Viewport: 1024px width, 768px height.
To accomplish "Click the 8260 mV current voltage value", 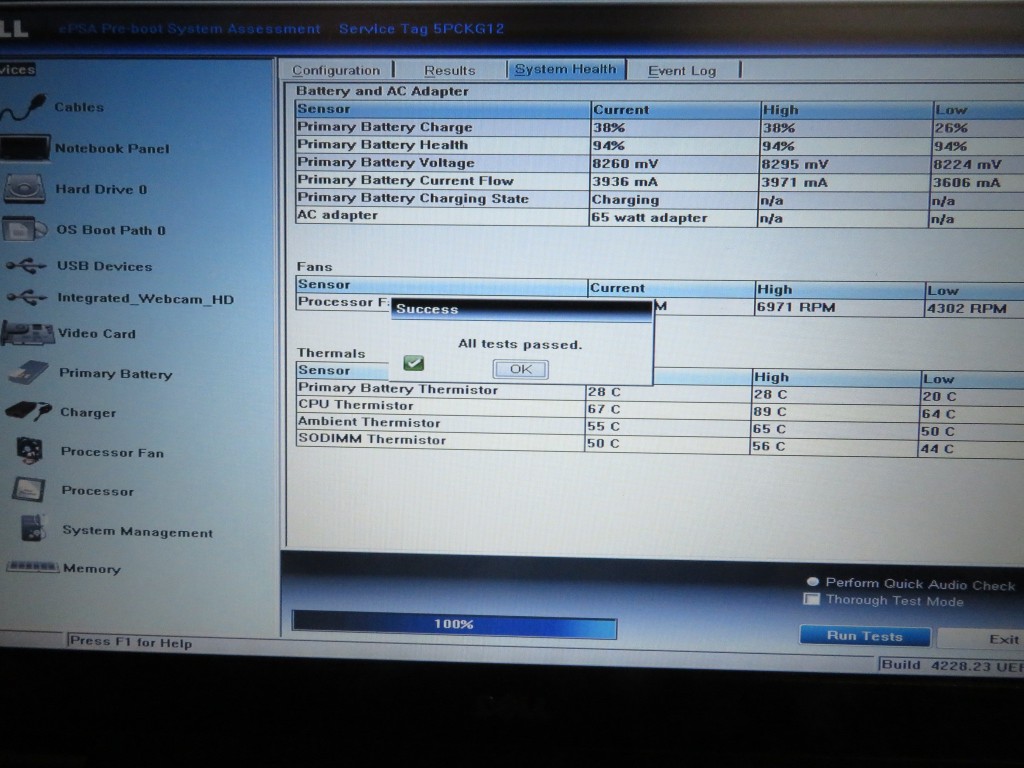I will coord(625,163).
